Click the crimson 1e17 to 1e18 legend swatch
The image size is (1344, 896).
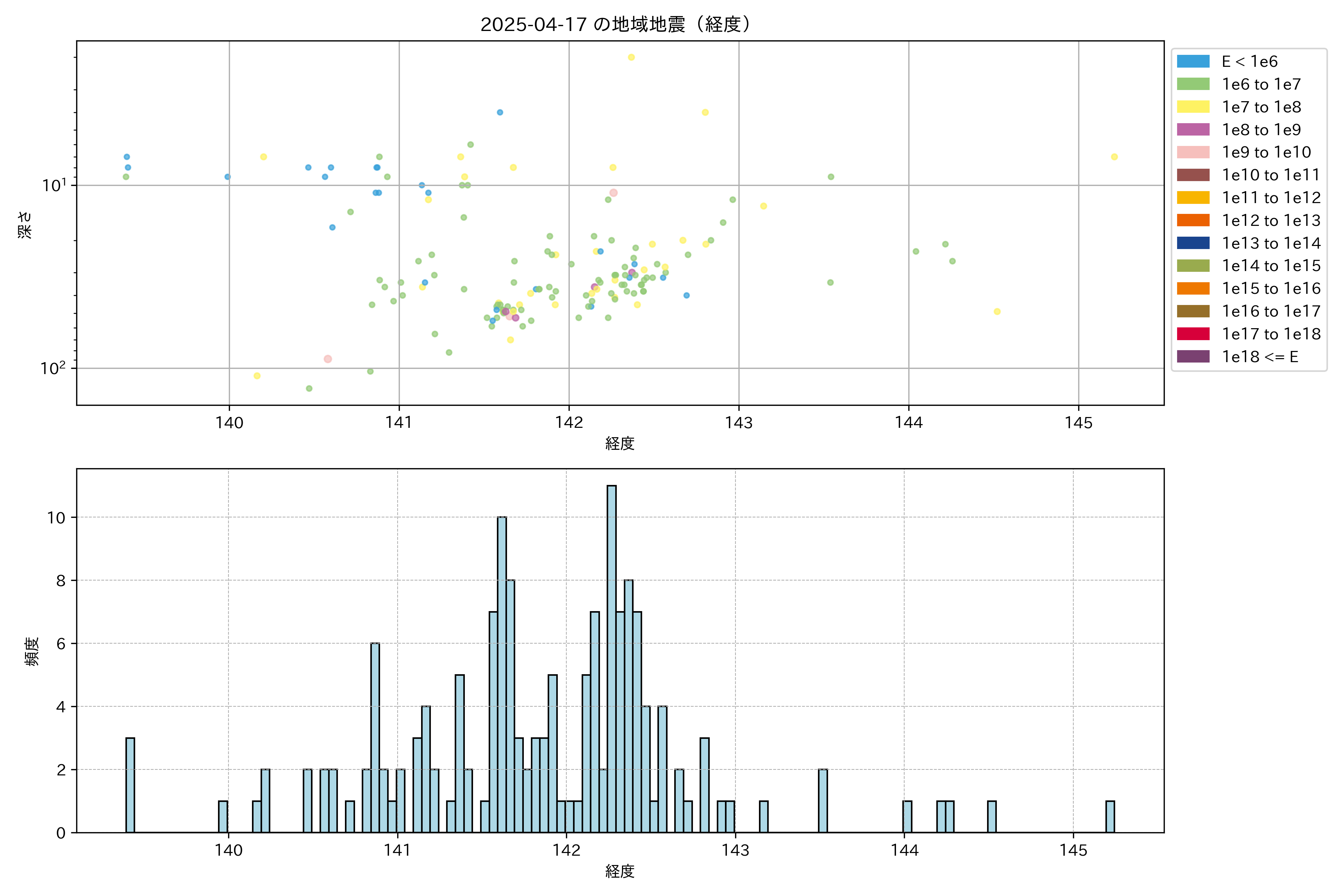point(1192,334)
